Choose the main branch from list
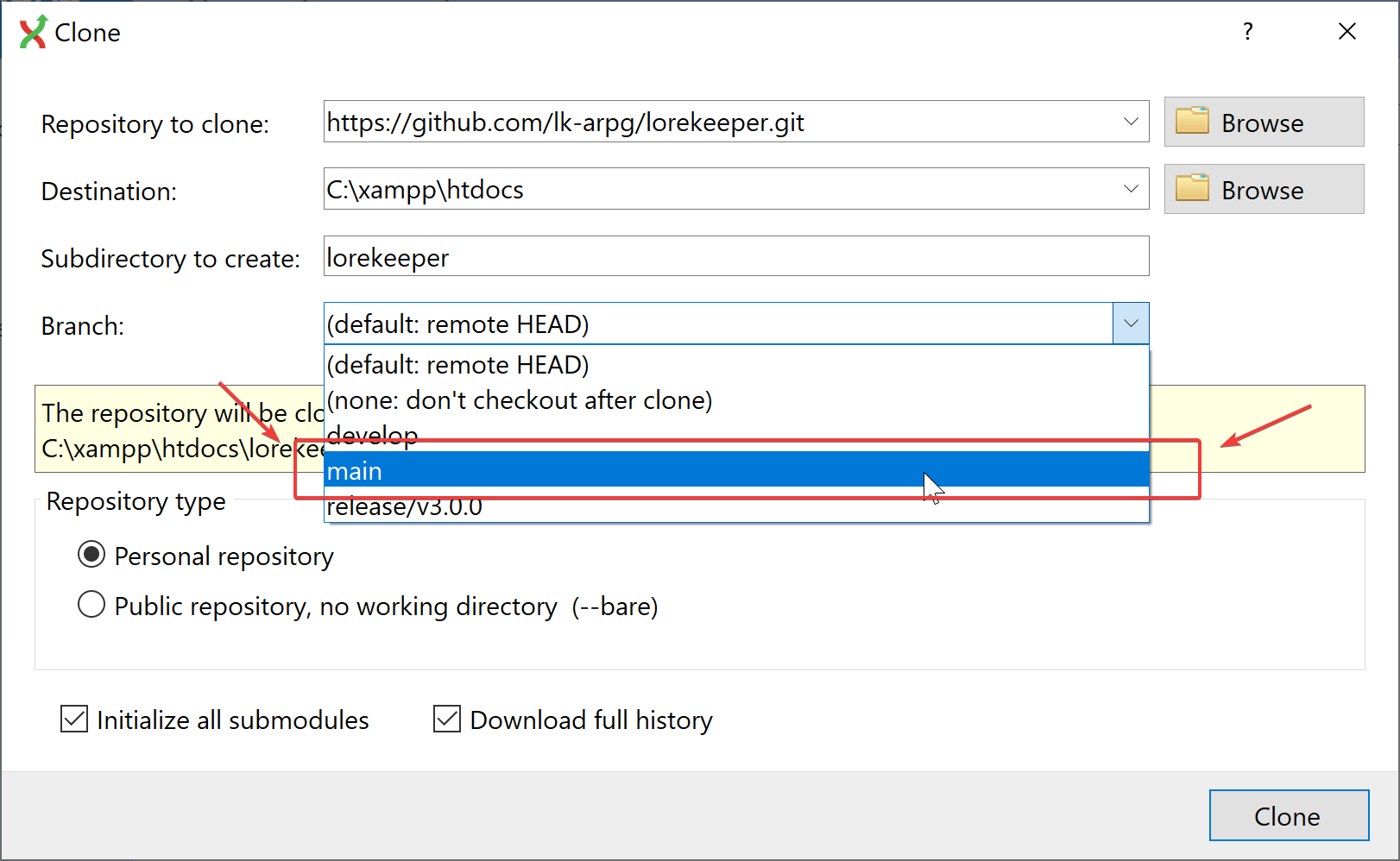Screen dimensions: 1400x861 (x=604, y=470)
